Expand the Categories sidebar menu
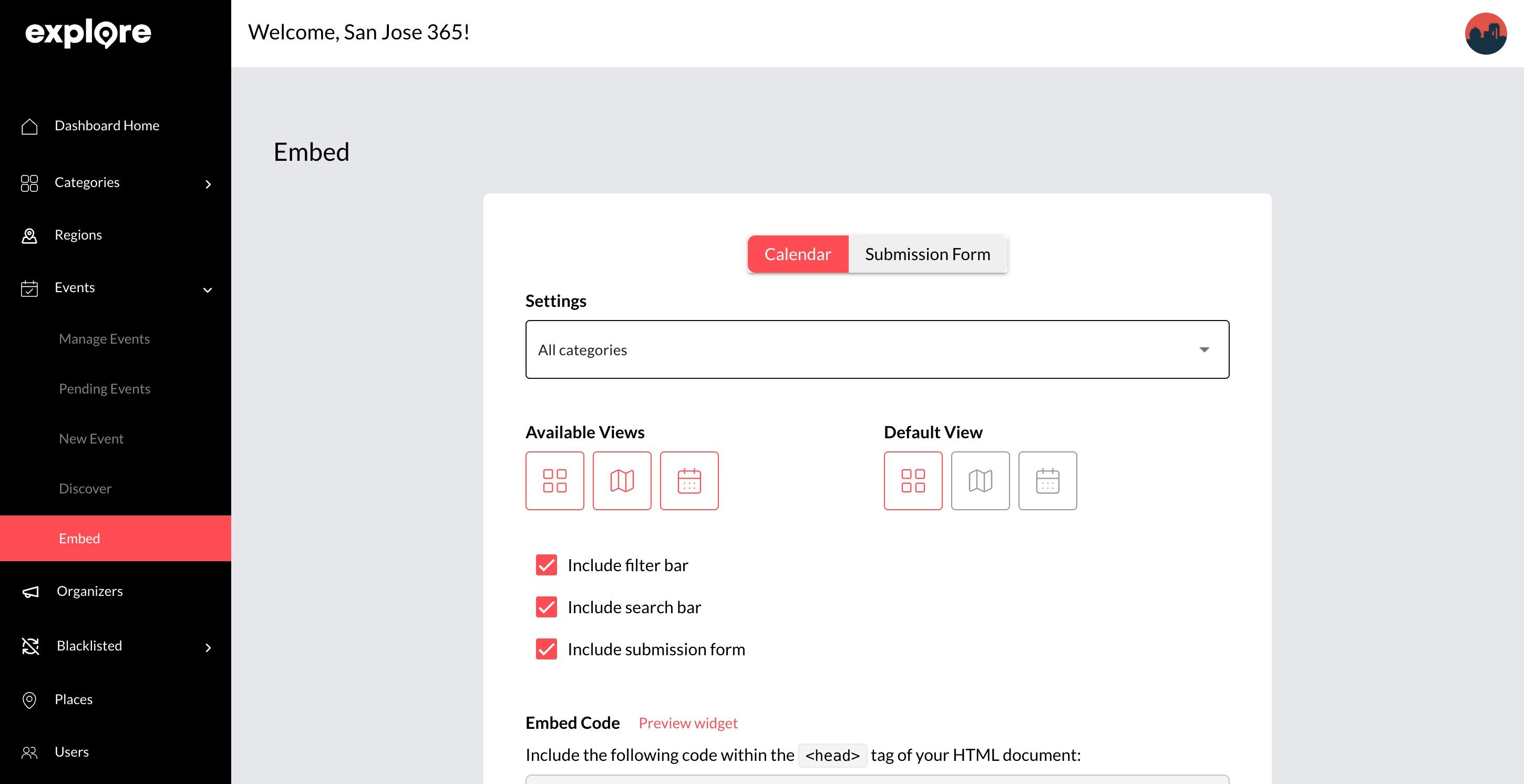Viewport: 1524px width, 784px height. pos(116,183)
